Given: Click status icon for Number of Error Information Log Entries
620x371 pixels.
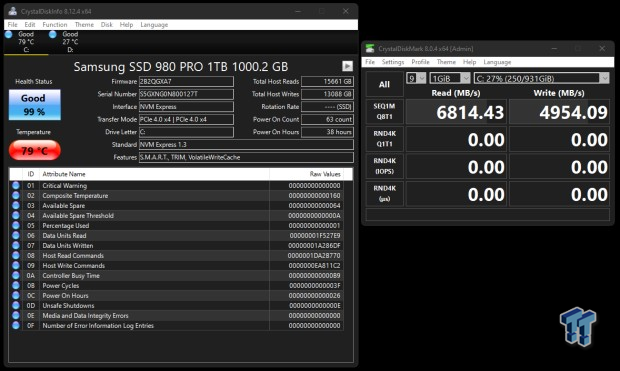Looking at the screenshot, I should [16, 326].
